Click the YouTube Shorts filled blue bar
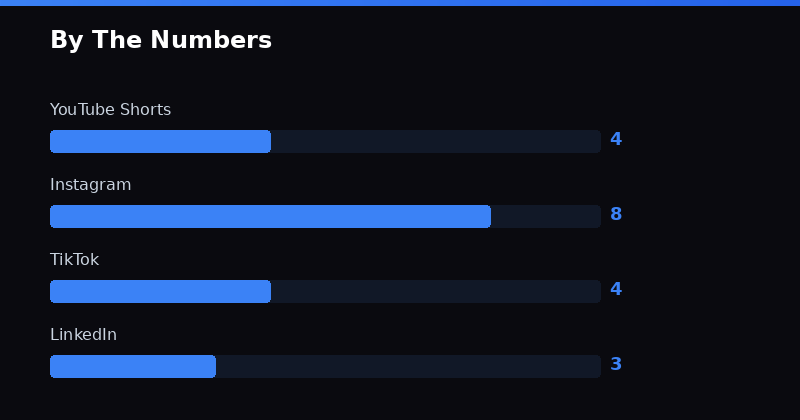 point(160,141)
